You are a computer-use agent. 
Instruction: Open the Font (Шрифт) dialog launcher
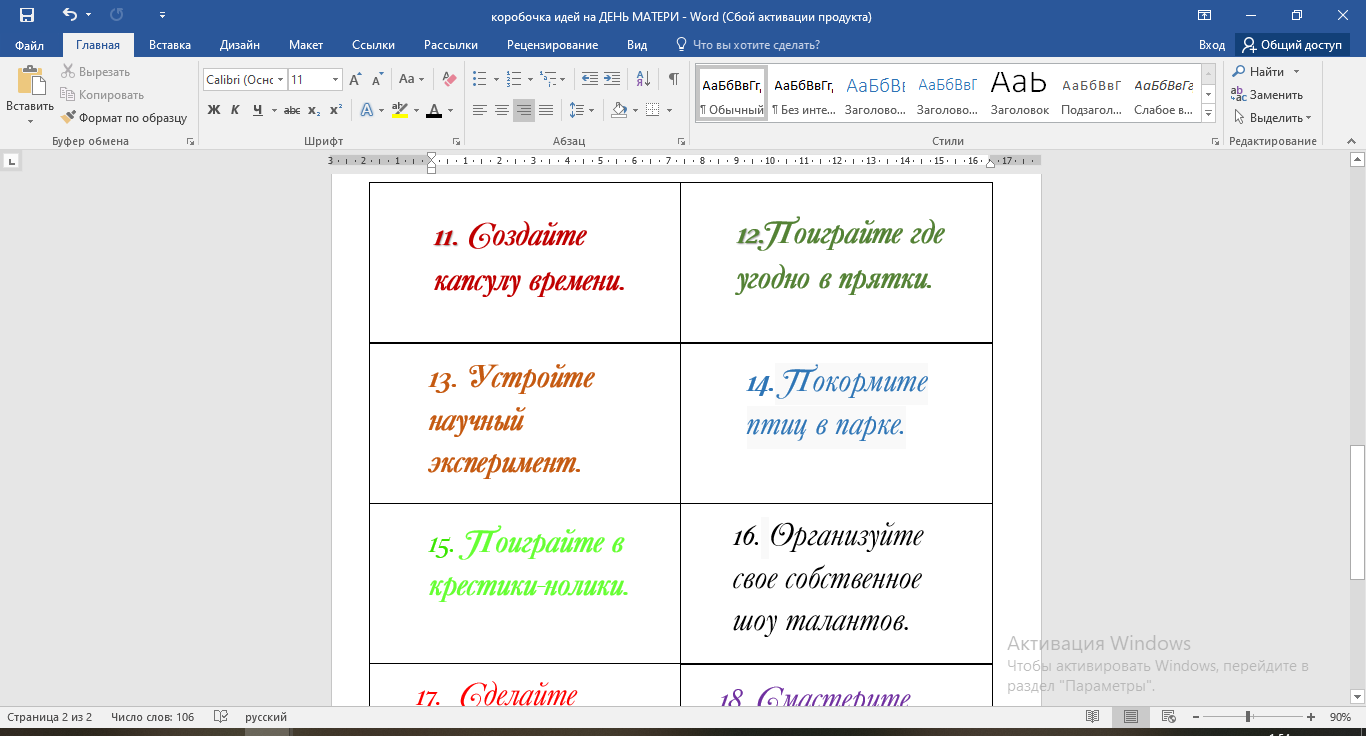click(x=457, y=142)
